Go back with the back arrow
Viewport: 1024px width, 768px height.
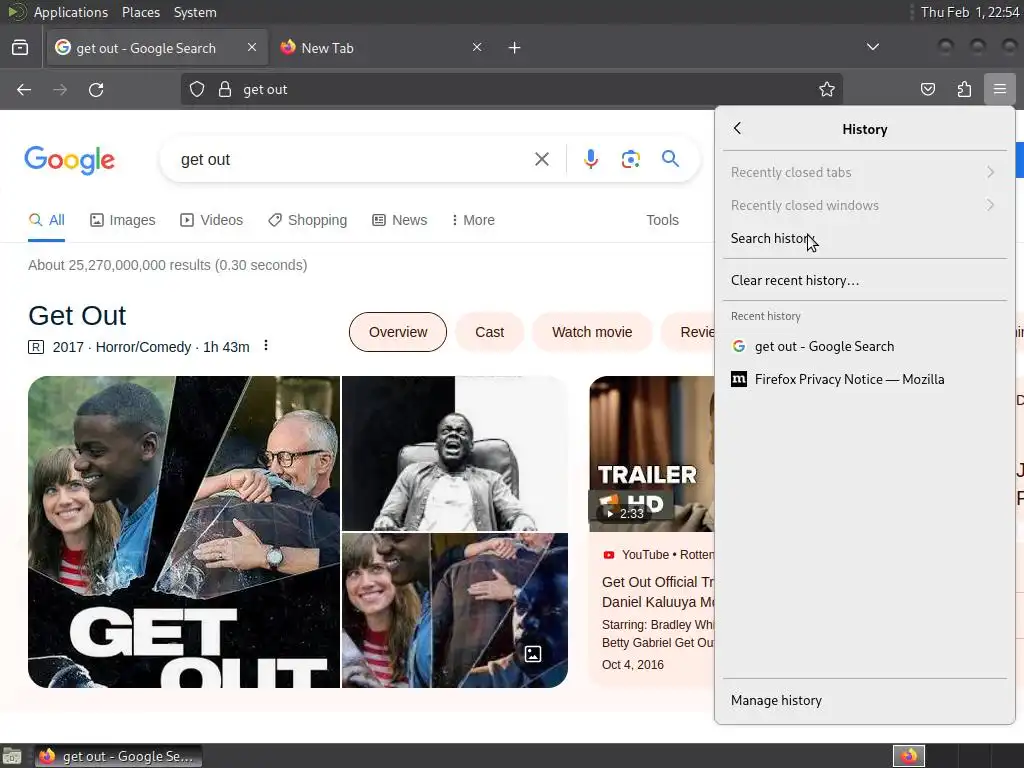point(24,89)
